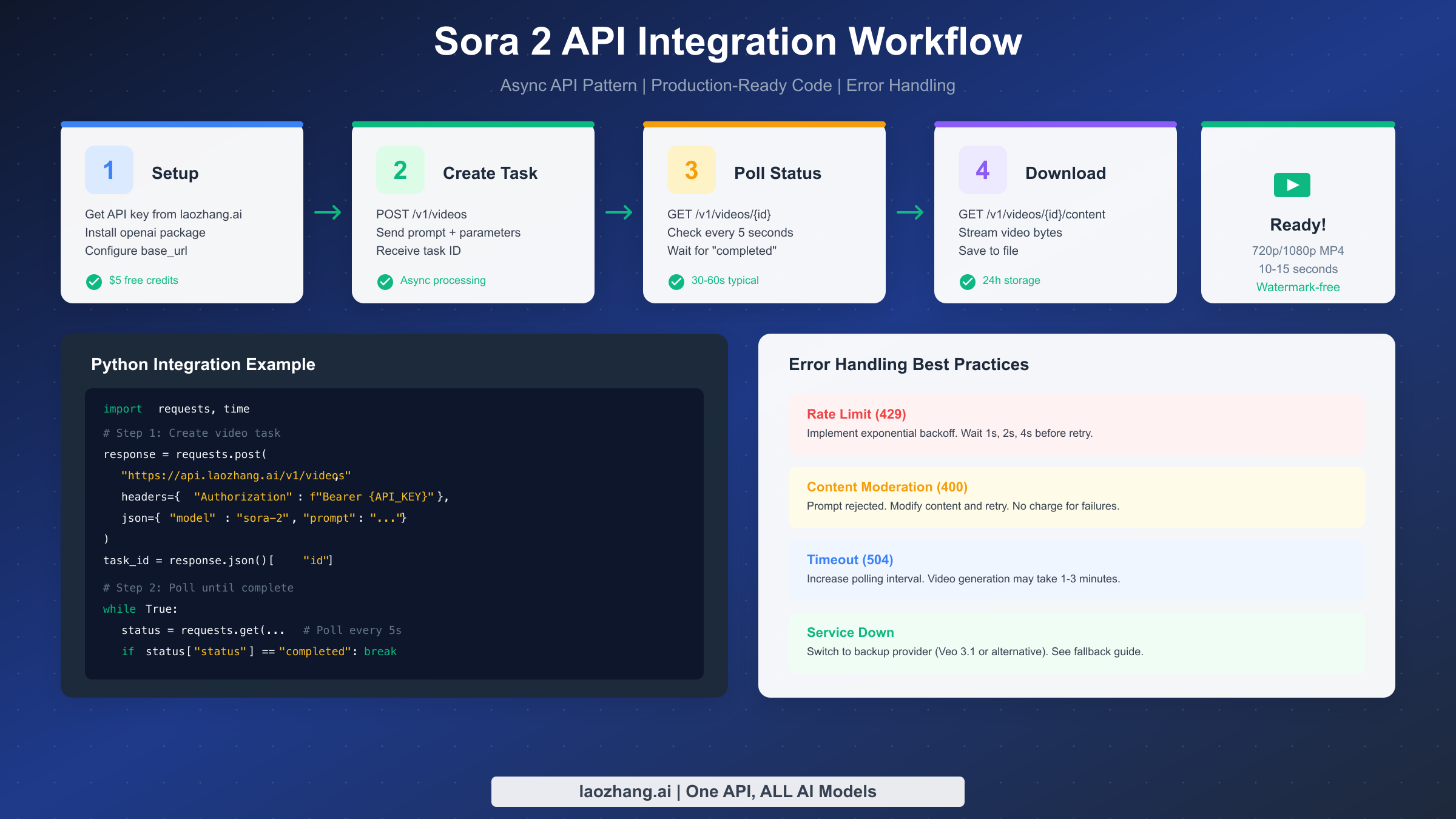
Task: Expand the 'Timeout (504)' error section
Action: pos(849,560)
